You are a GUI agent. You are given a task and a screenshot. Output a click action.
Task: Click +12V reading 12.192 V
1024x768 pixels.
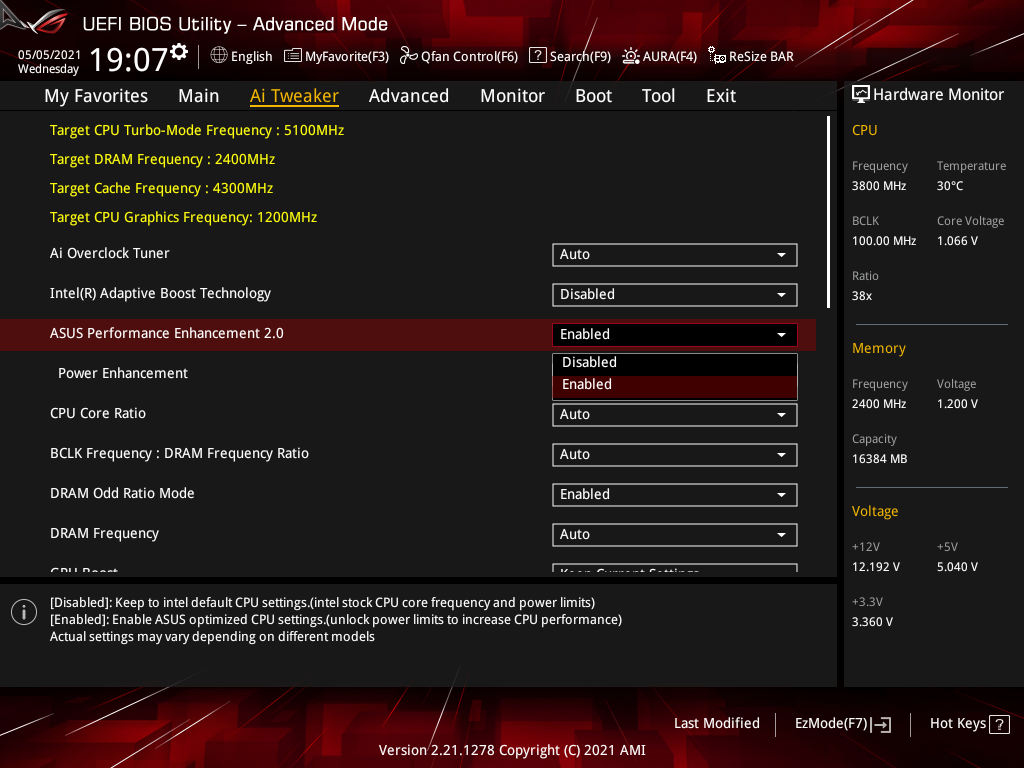pyautogui.click(x=875, y=567)
